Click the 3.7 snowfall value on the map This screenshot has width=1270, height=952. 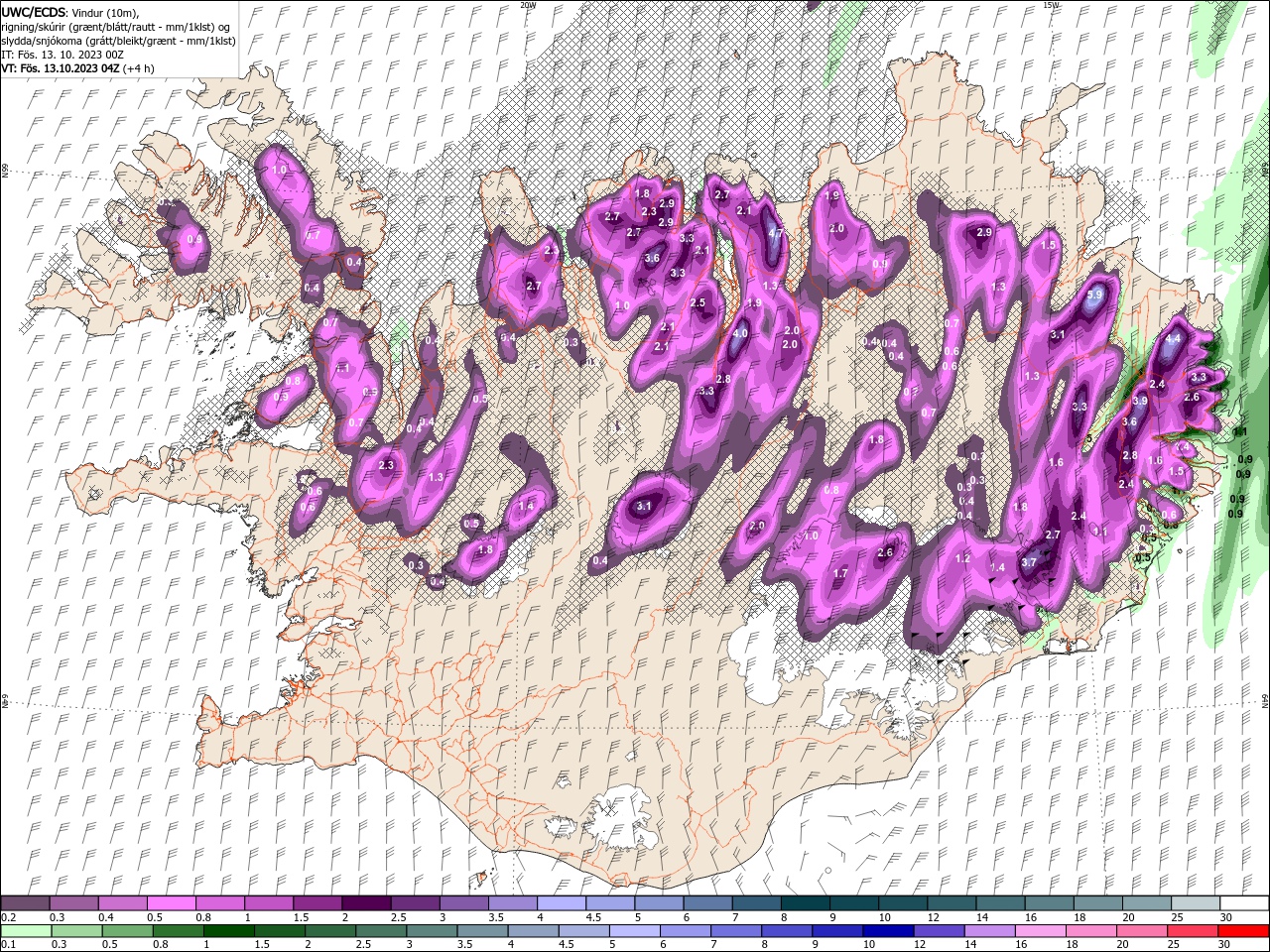[1029, 562]
